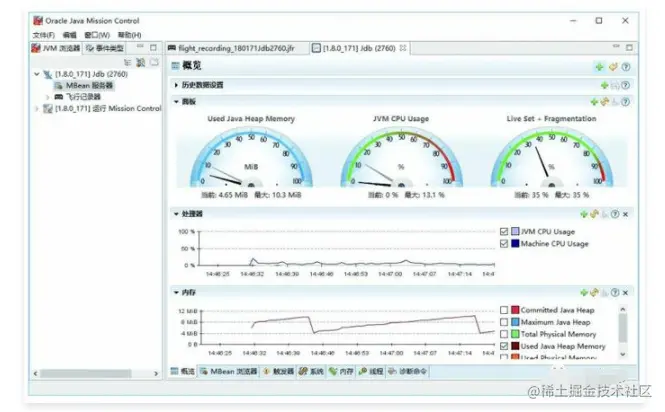
Task: Enable the Committed Java Heap checkbox
Action: tap(504, 310)
